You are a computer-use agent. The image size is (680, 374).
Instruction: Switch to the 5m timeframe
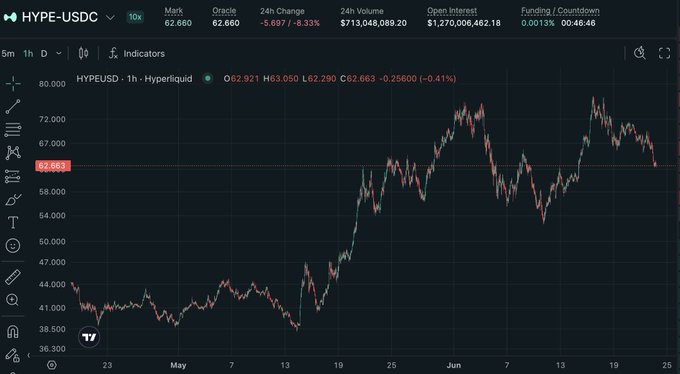coord(8,54)
